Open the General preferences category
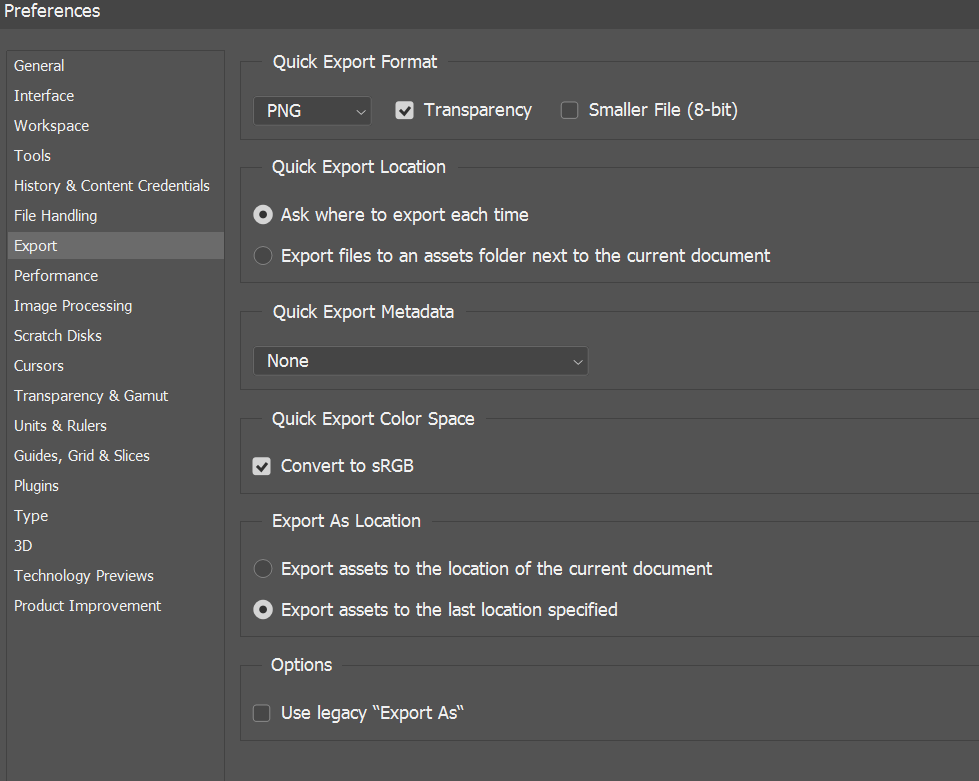This screenshot has height=781, width=979. (x=39, y=66)
